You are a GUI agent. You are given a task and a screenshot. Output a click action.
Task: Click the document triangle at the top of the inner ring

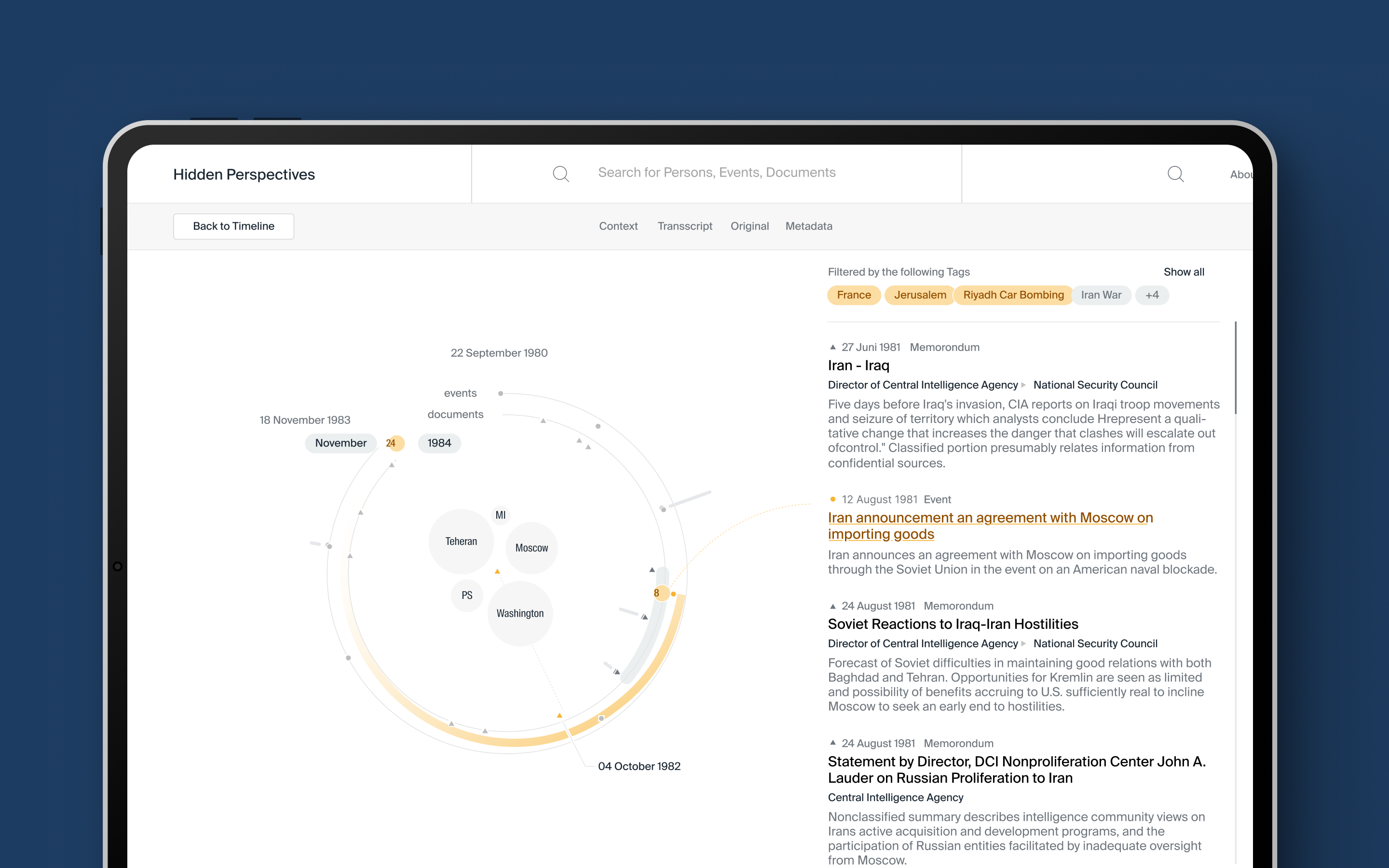point(543,421)
